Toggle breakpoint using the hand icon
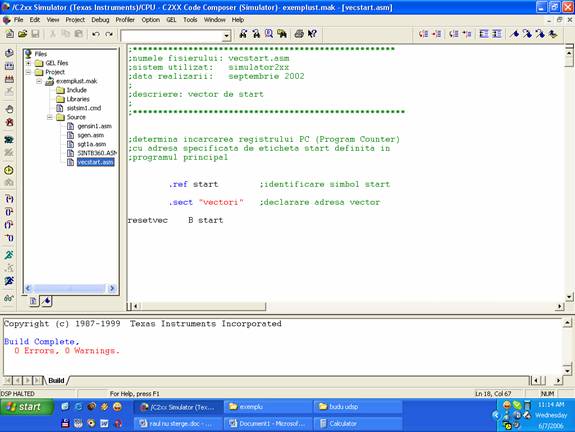575x432 pixels. pyautogui.click(x=9, y=109)
